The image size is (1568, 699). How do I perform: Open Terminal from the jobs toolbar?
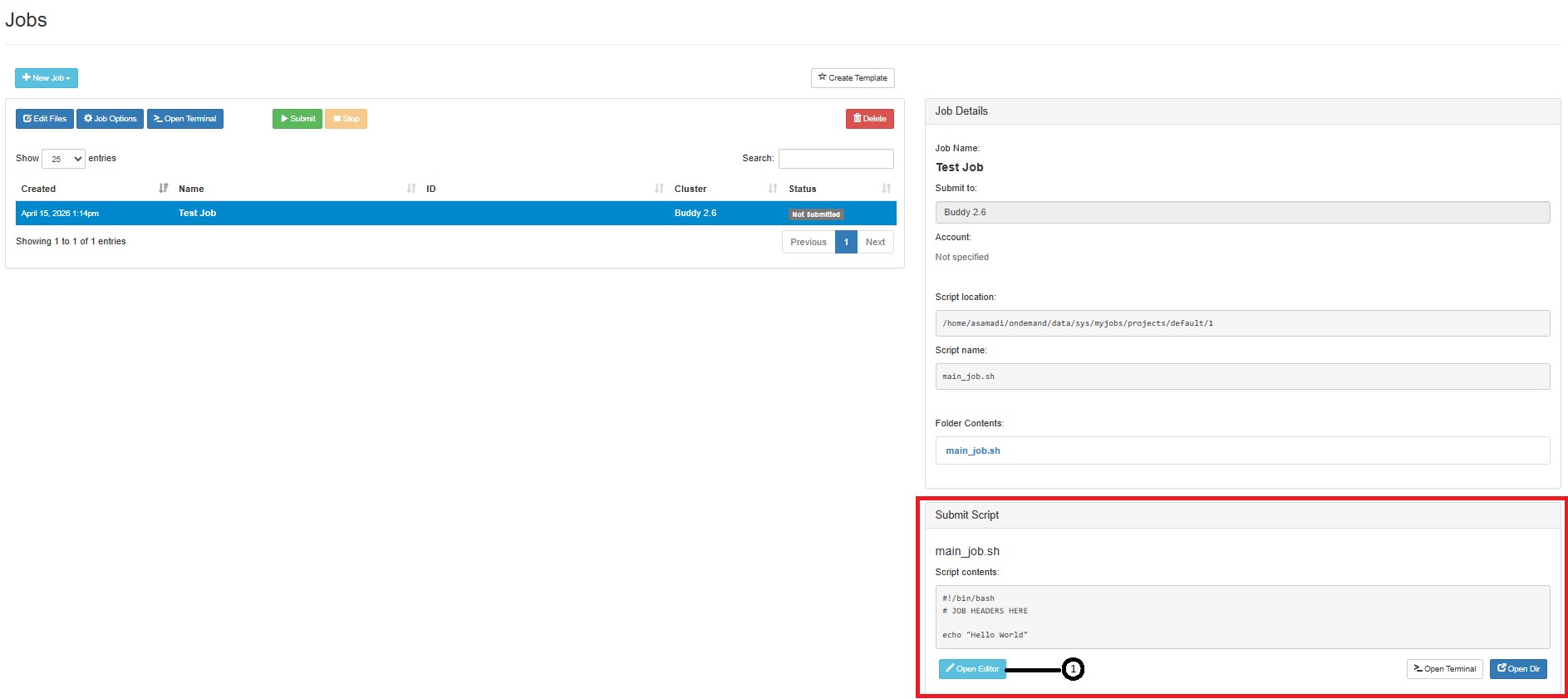point(185,119)
